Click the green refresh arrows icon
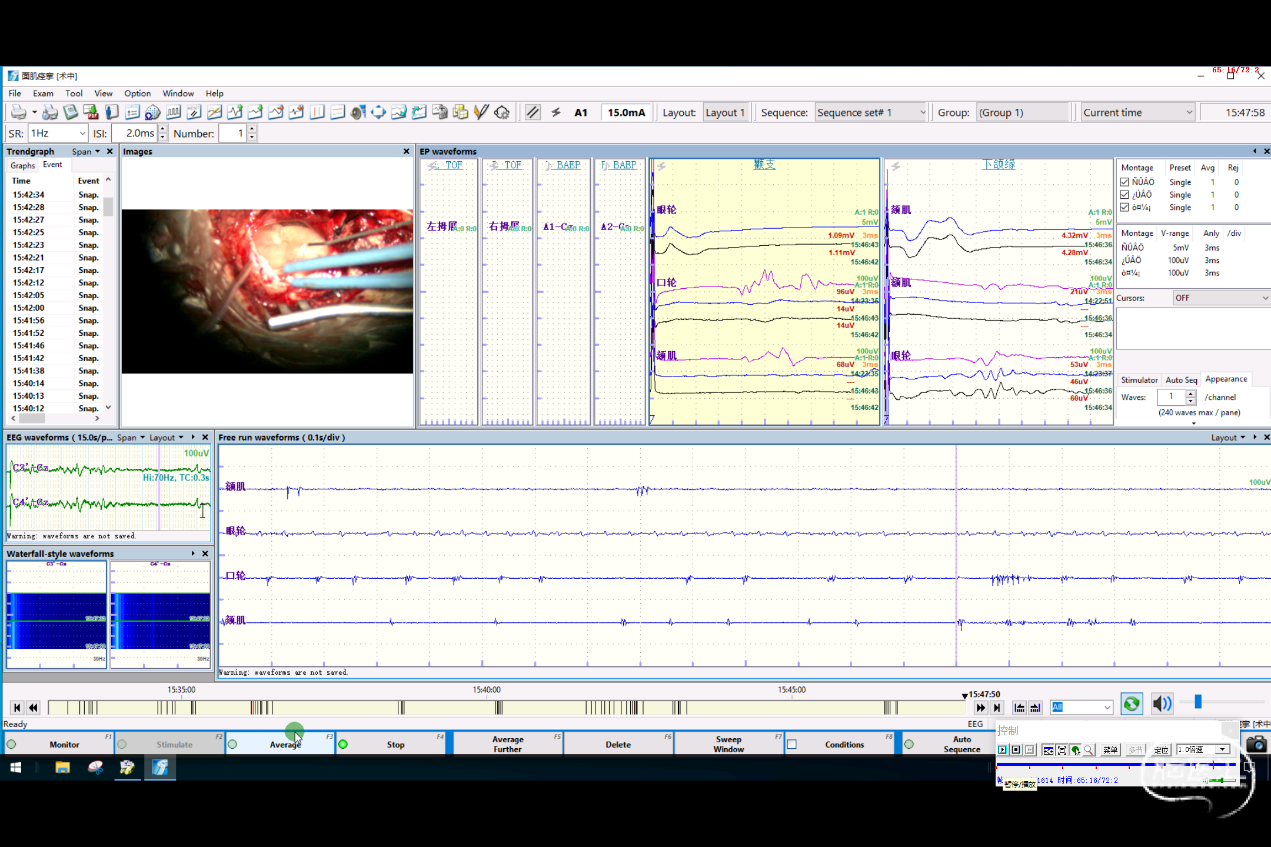Viewport: 1271px width, 847px height. pyautogui.click(x=1131, y=704)
